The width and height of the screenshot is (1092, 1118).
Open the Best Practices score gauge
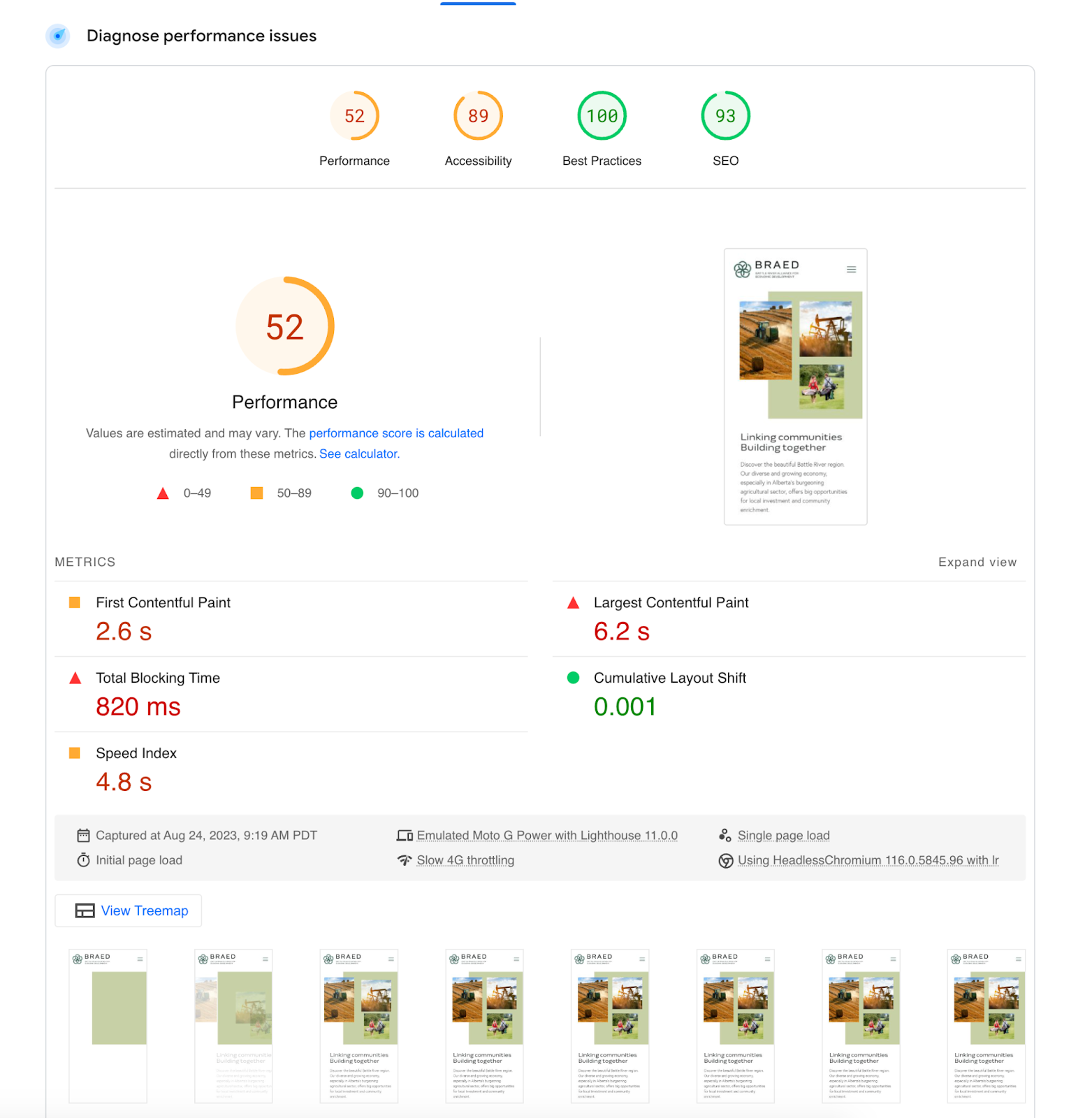[x=602, y=116]
